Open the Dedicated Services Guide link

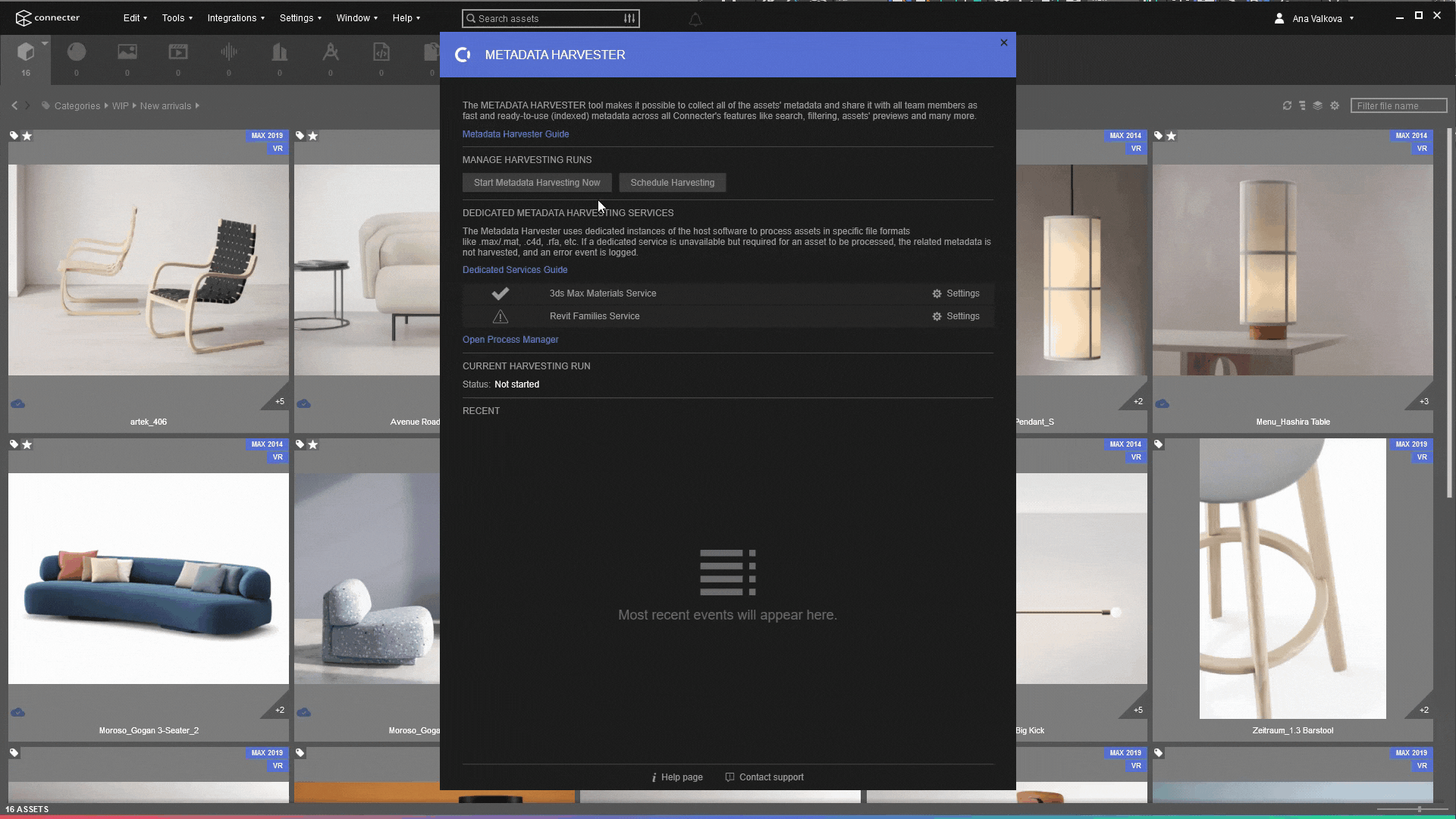coord(515,270)
